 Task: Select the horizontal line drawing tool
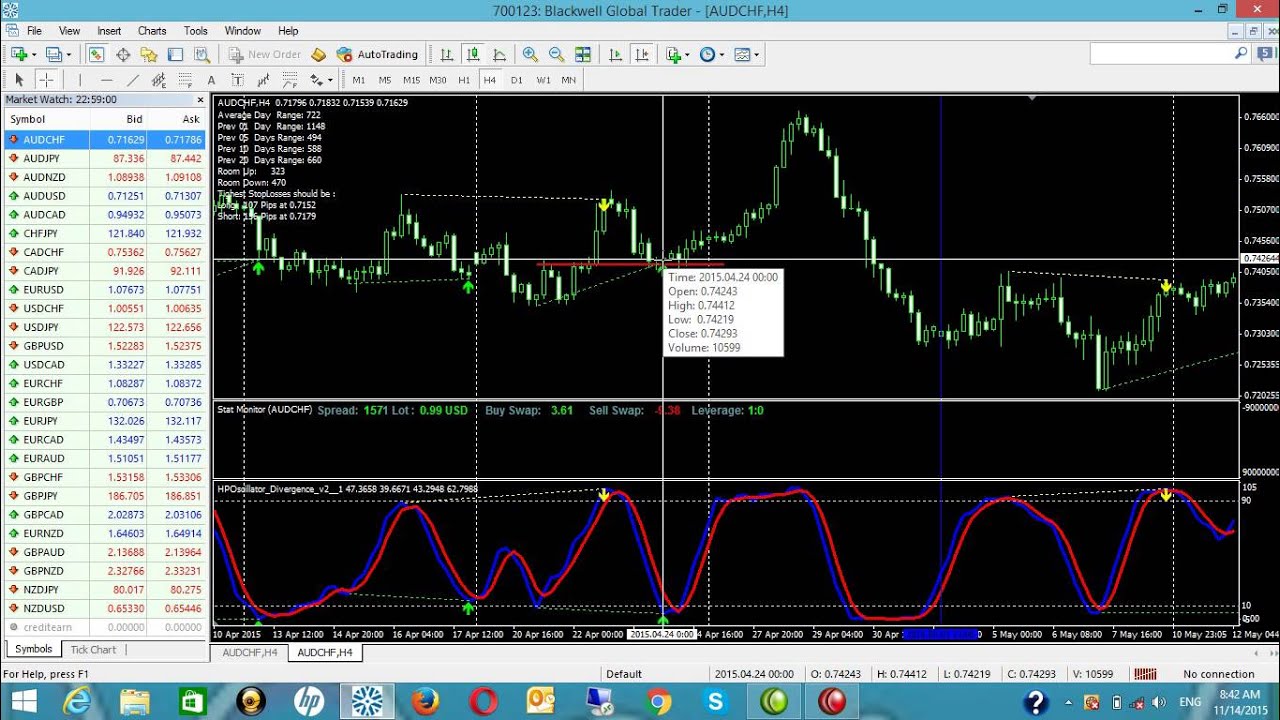(105, 79)
